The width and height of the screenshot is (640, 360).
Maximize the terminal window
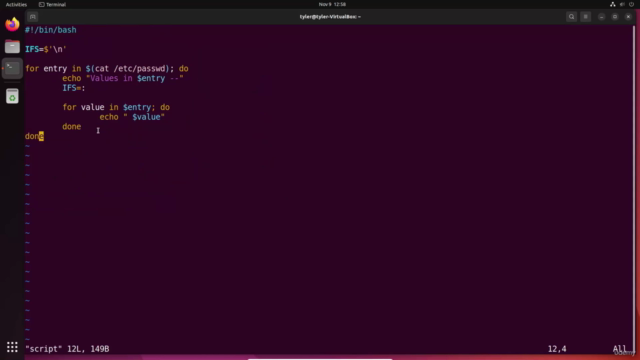point(615,17)
